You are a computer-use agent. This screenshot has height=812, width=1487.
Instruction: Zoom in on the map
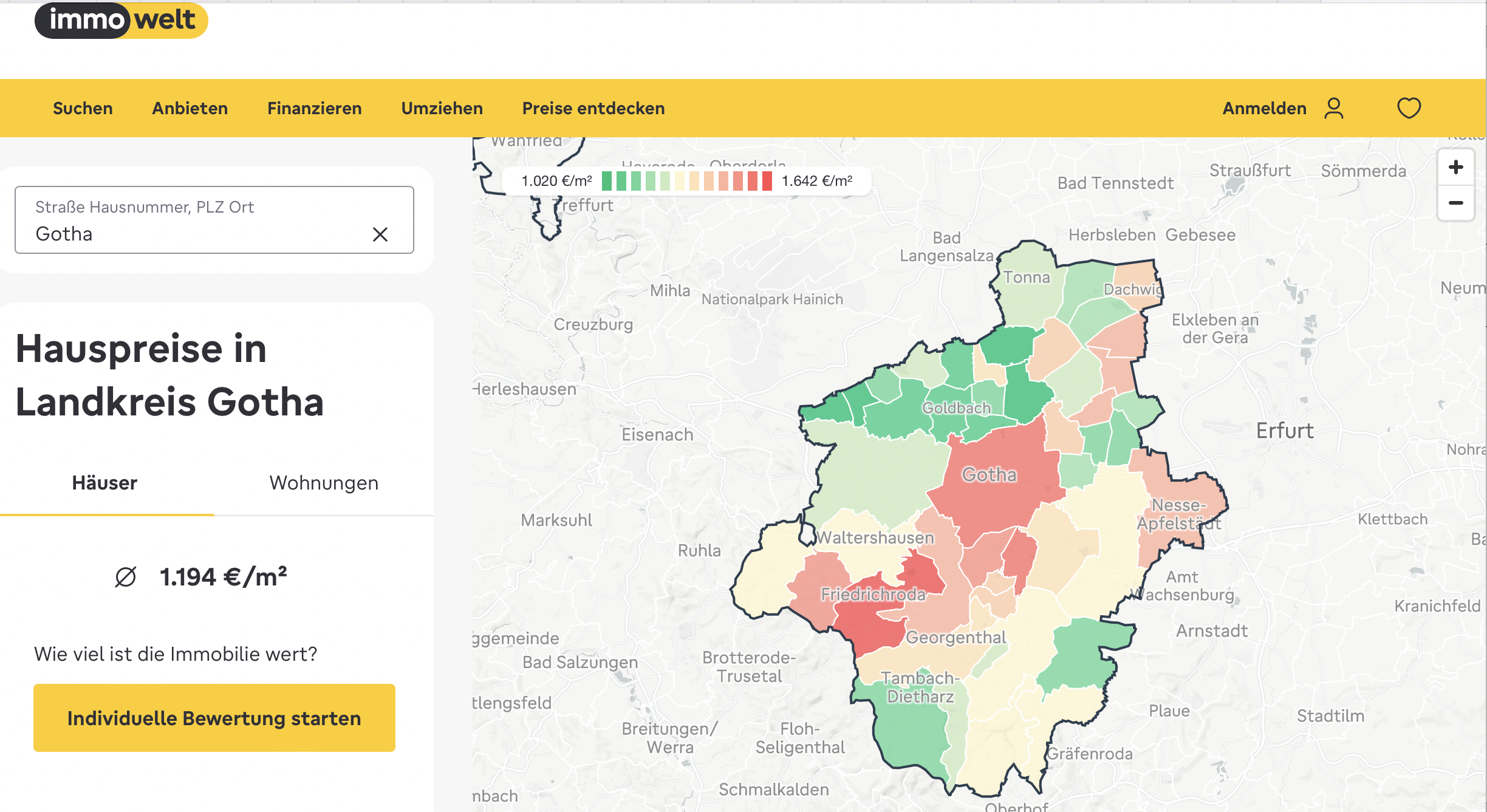click(x=1456, y=167)
